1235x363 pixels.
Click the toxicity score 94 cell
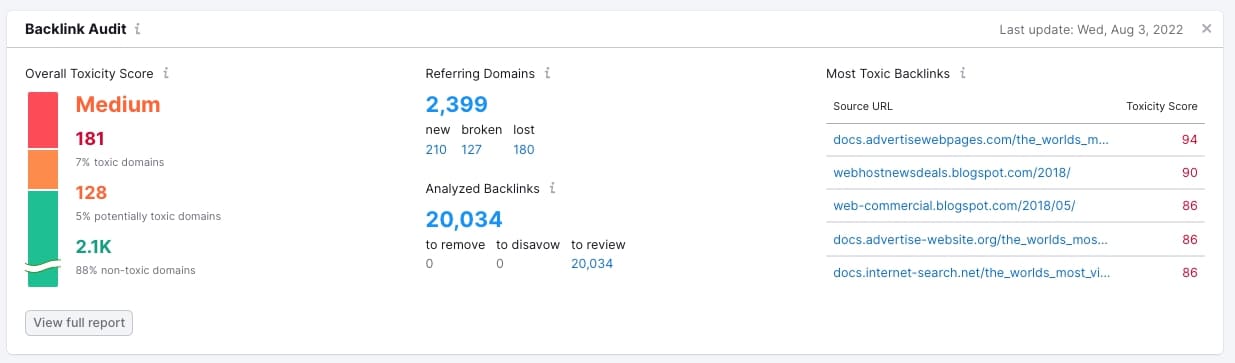[1189, 139]
